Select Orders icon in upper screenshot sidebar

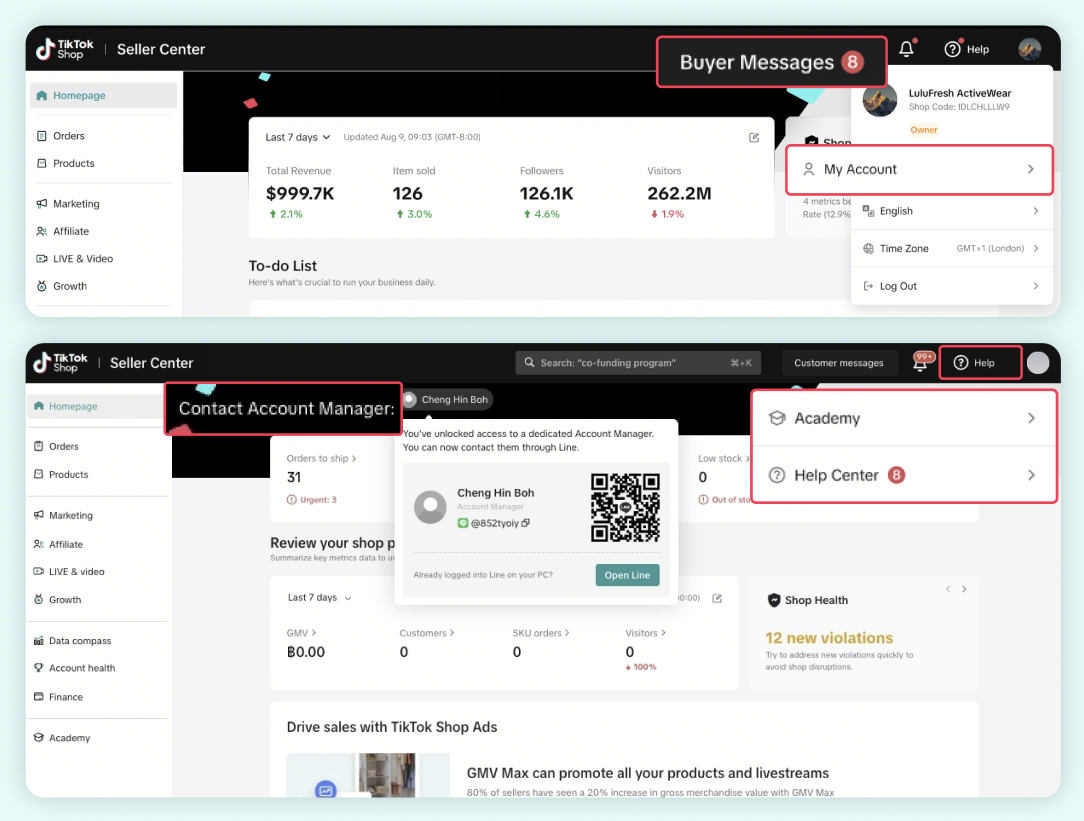pyautogui.click(x=41, y=136)
